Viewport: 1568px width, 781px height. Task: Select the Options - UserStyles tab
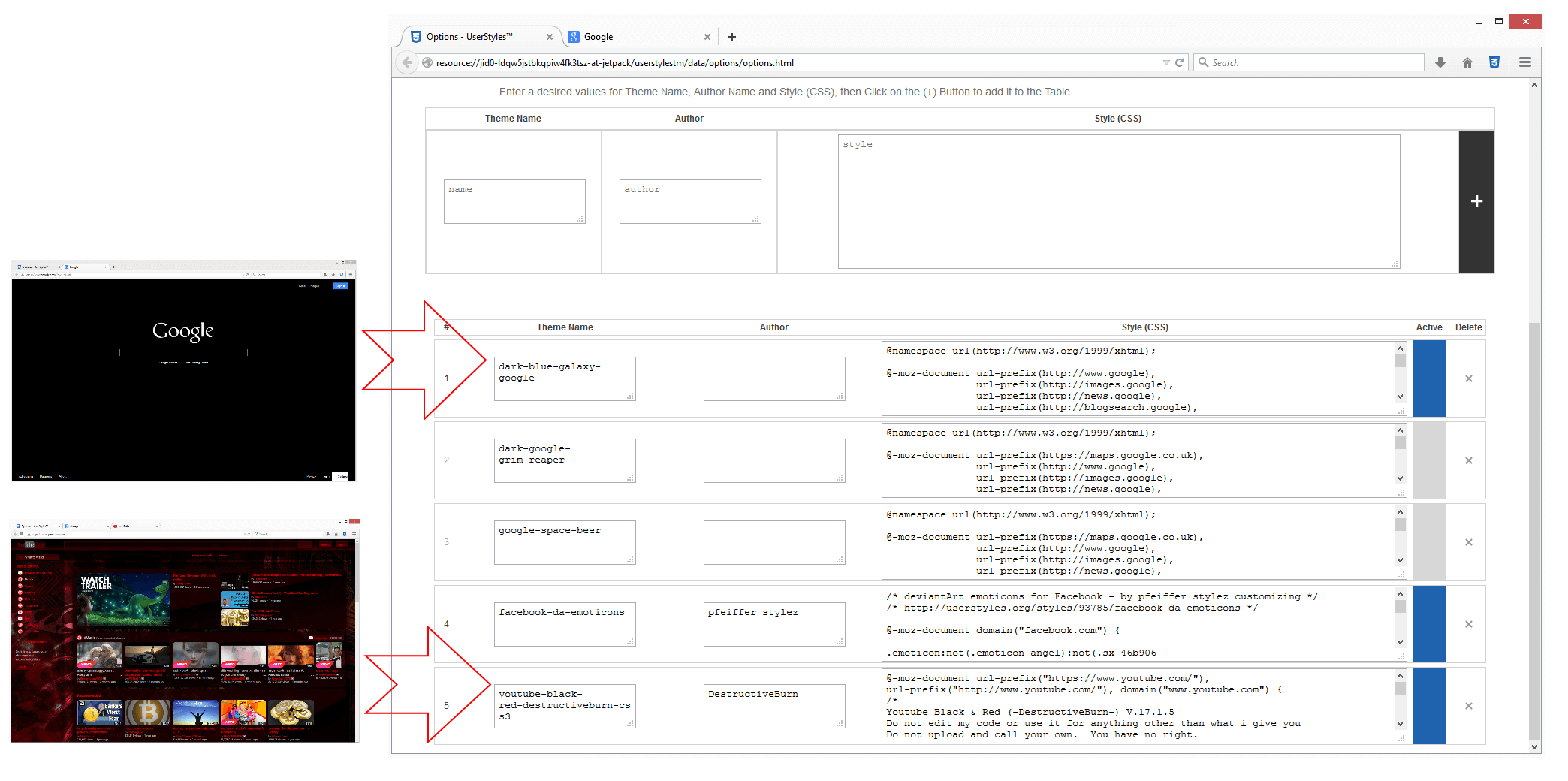[482, 37]
